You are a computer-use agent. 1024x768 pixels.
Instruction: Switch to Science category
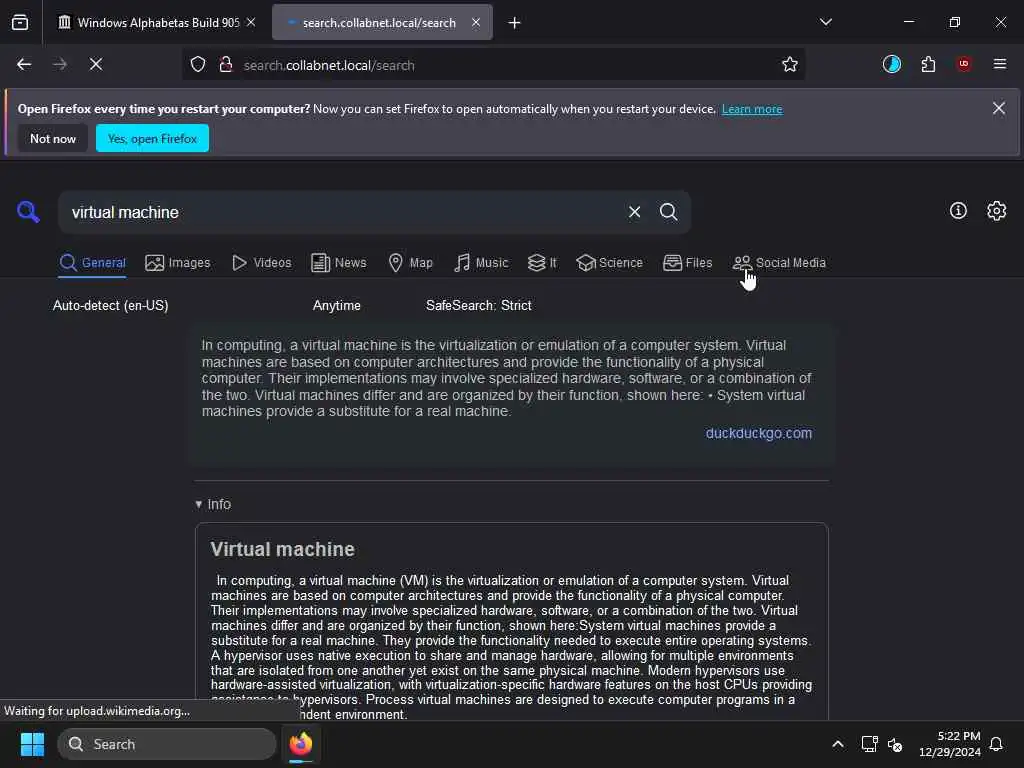click(610, 263)
